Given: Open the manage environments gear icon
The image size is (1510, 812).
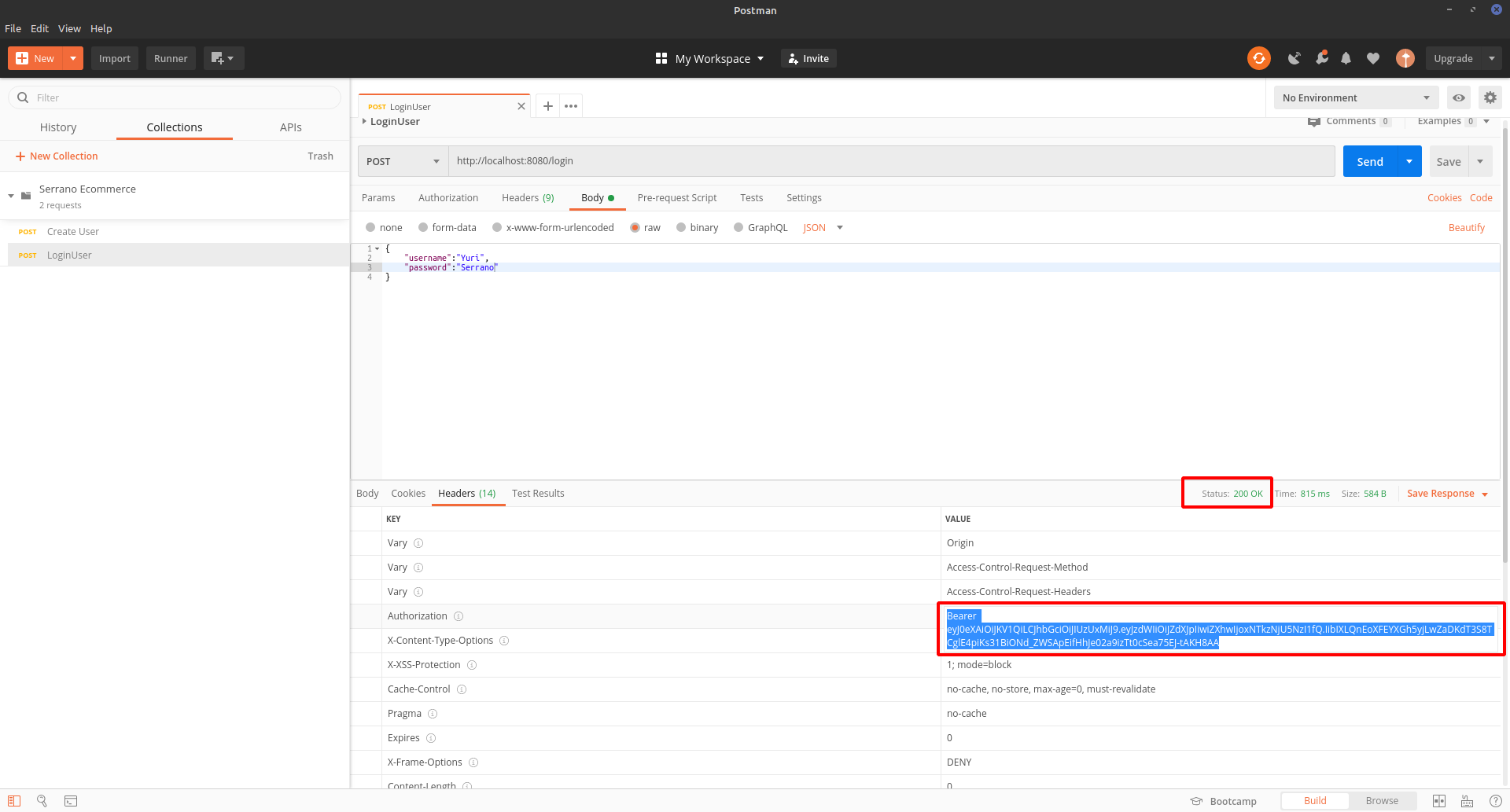Looking at the screenshot, I should coord(1490,97).
